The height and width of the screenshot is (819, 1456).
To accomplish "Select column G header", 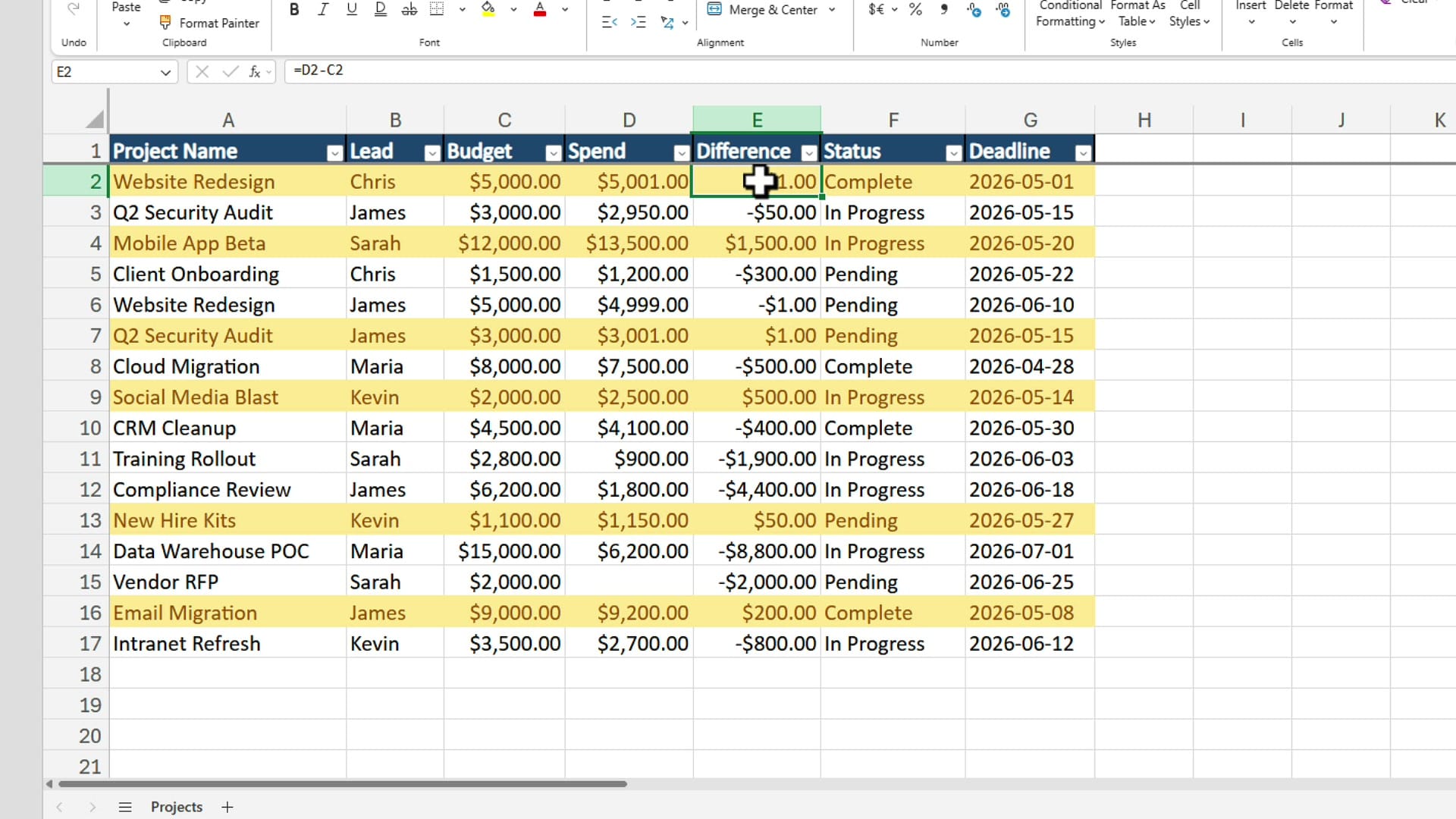I will (x=1030, y=120).
